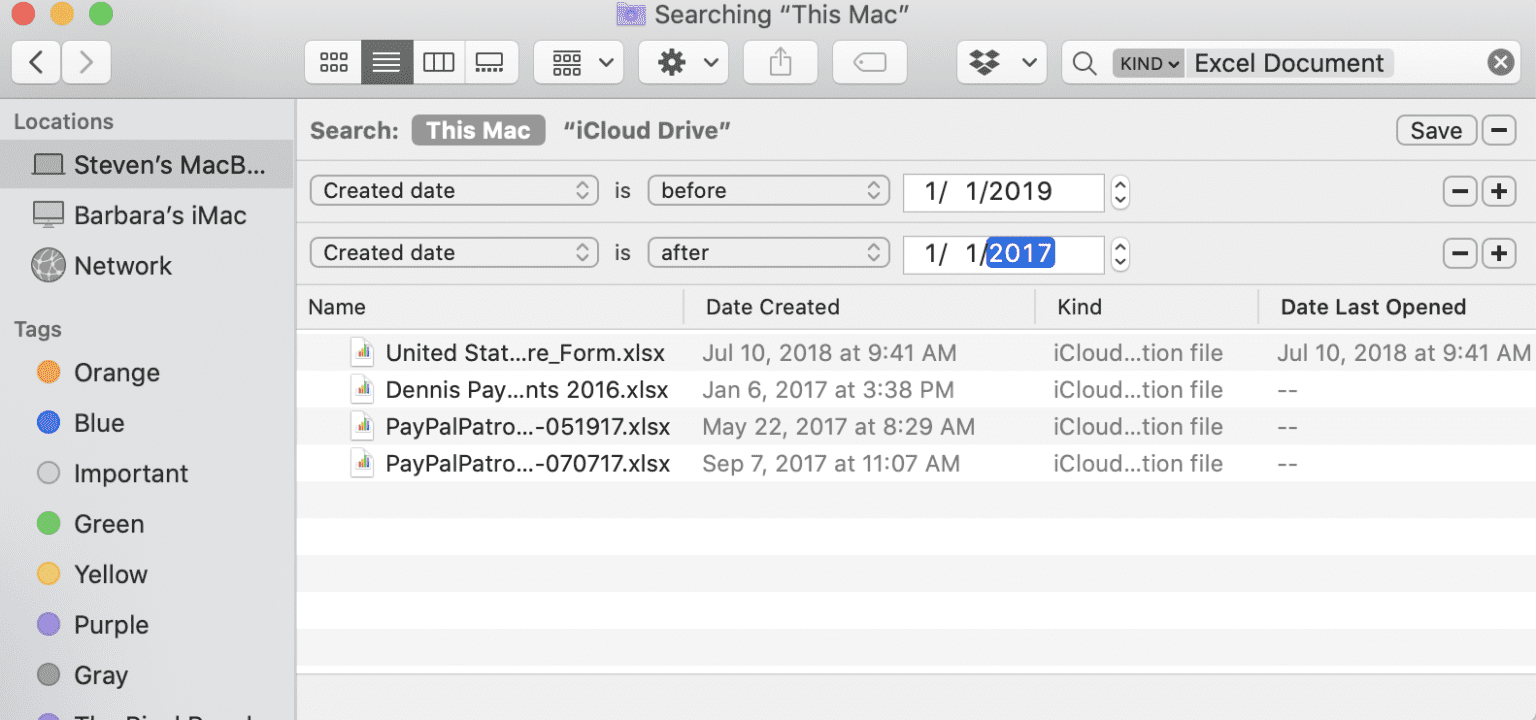Open the first Created date attribute dropdown

[x=453, y=190]
